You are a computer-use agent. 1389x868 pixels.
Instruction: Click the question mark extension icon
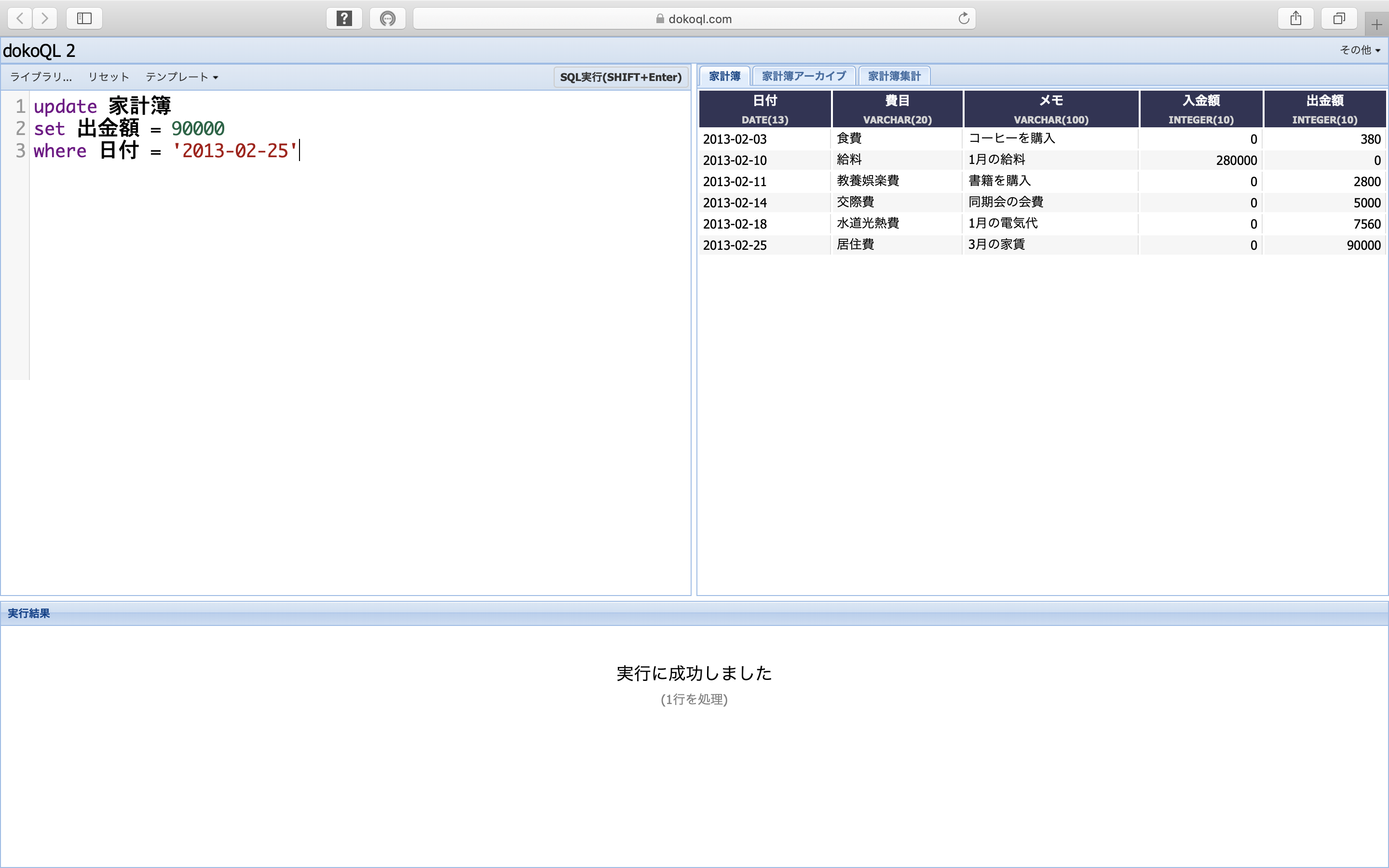click(344, 18)
